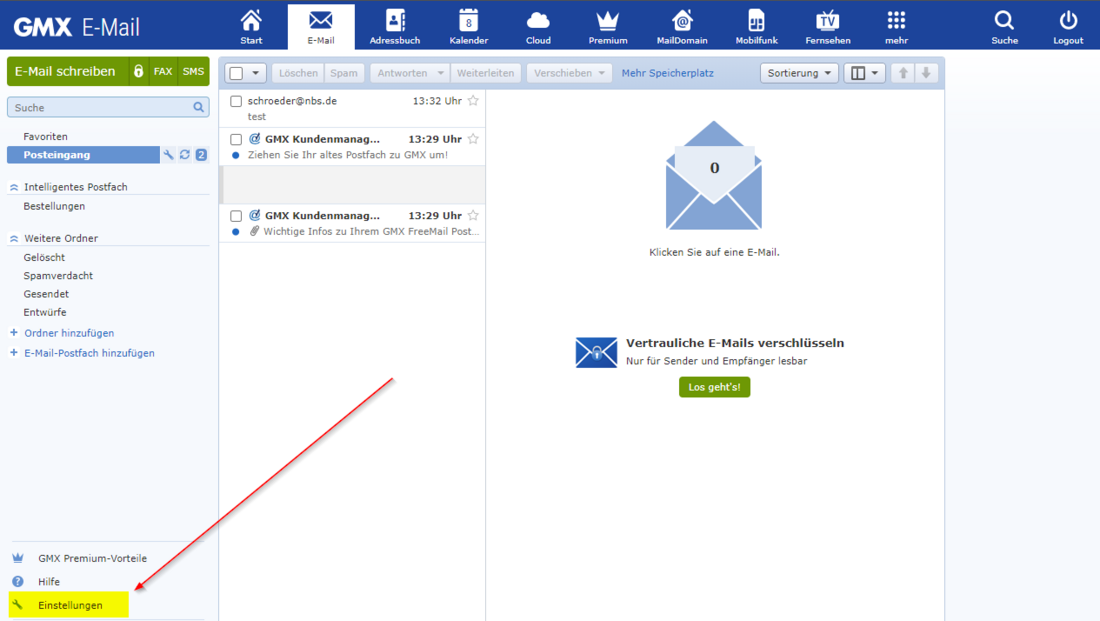Click the Posteingang wrench settings icon

coord(168,154)
